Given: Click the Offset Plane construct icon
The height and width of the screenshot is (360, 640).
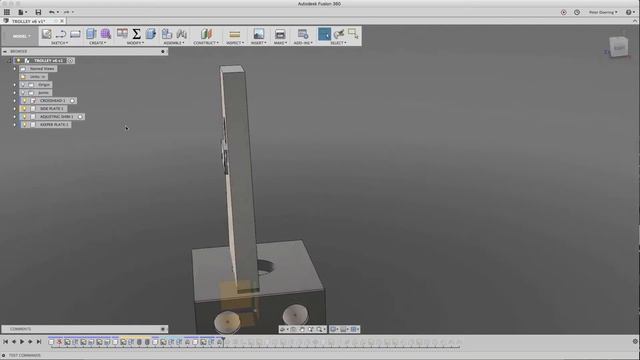Looking at the screenshot, I should [207, 34].
